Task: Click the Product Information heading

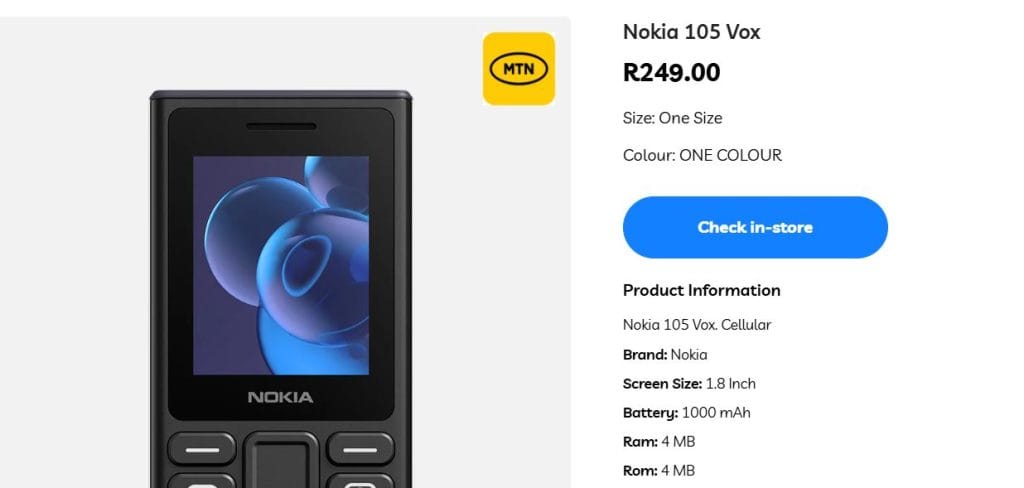Action: (701, 290)
